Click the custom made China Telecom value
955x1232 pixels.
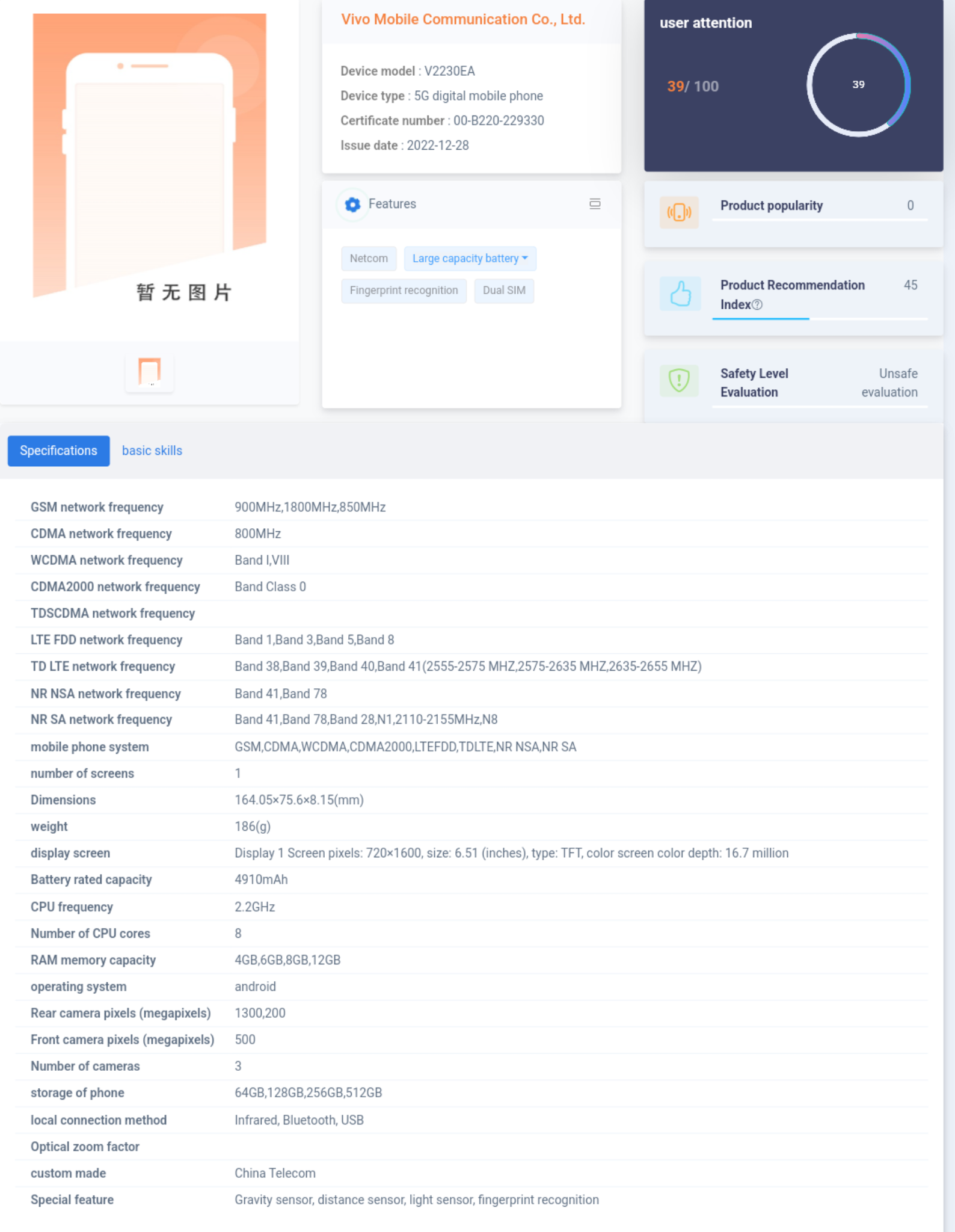click(x=275, y=1173)
